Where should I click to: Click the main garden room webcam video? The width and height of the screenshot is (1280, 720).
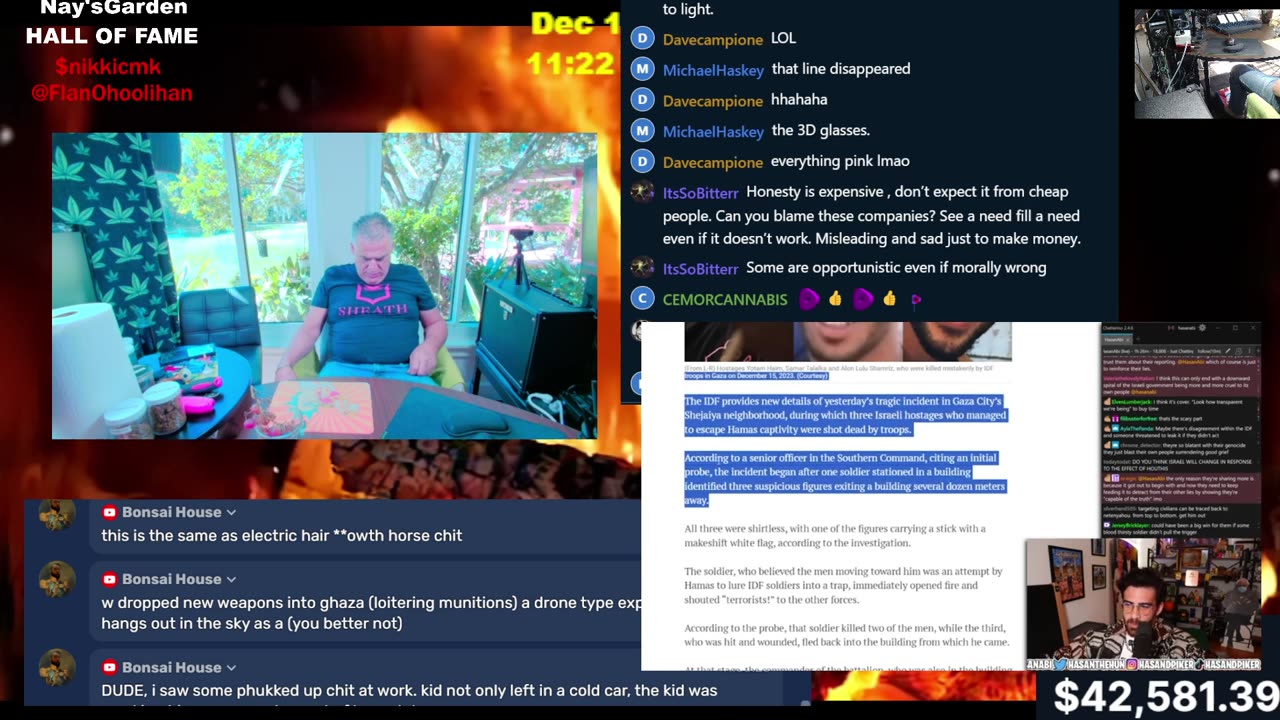tap(324, 286)
